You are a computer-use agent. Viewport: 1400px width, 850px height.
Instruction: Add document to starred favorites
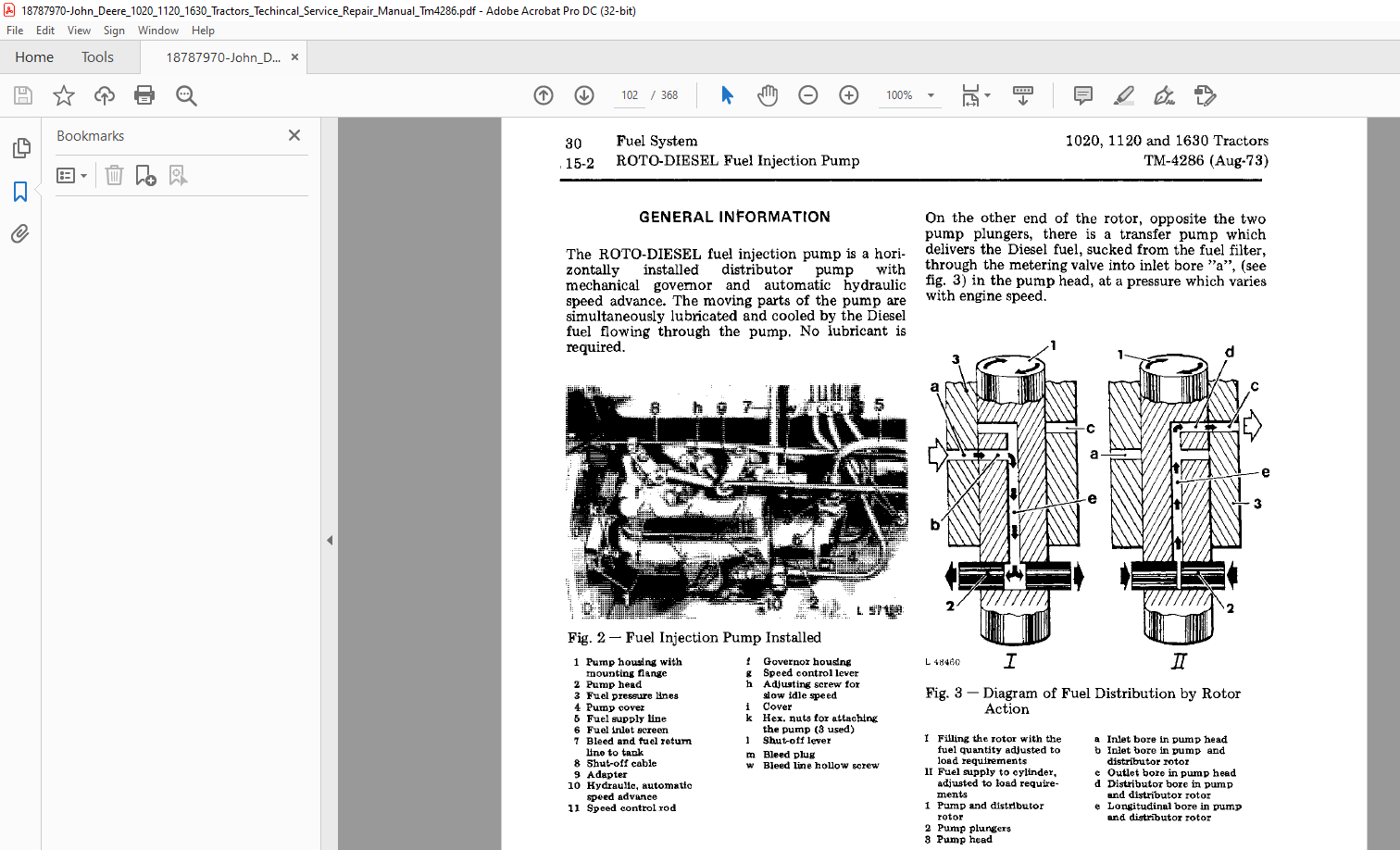64,95
